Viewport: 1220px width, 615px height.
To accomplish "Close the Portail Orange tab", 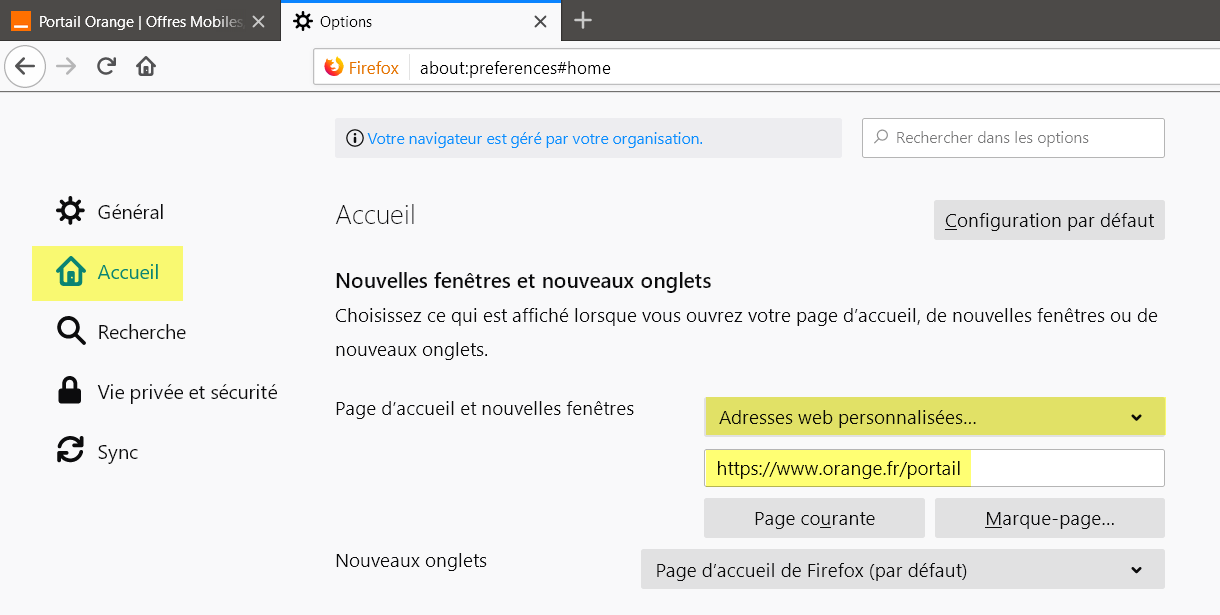I will (259, 21).
